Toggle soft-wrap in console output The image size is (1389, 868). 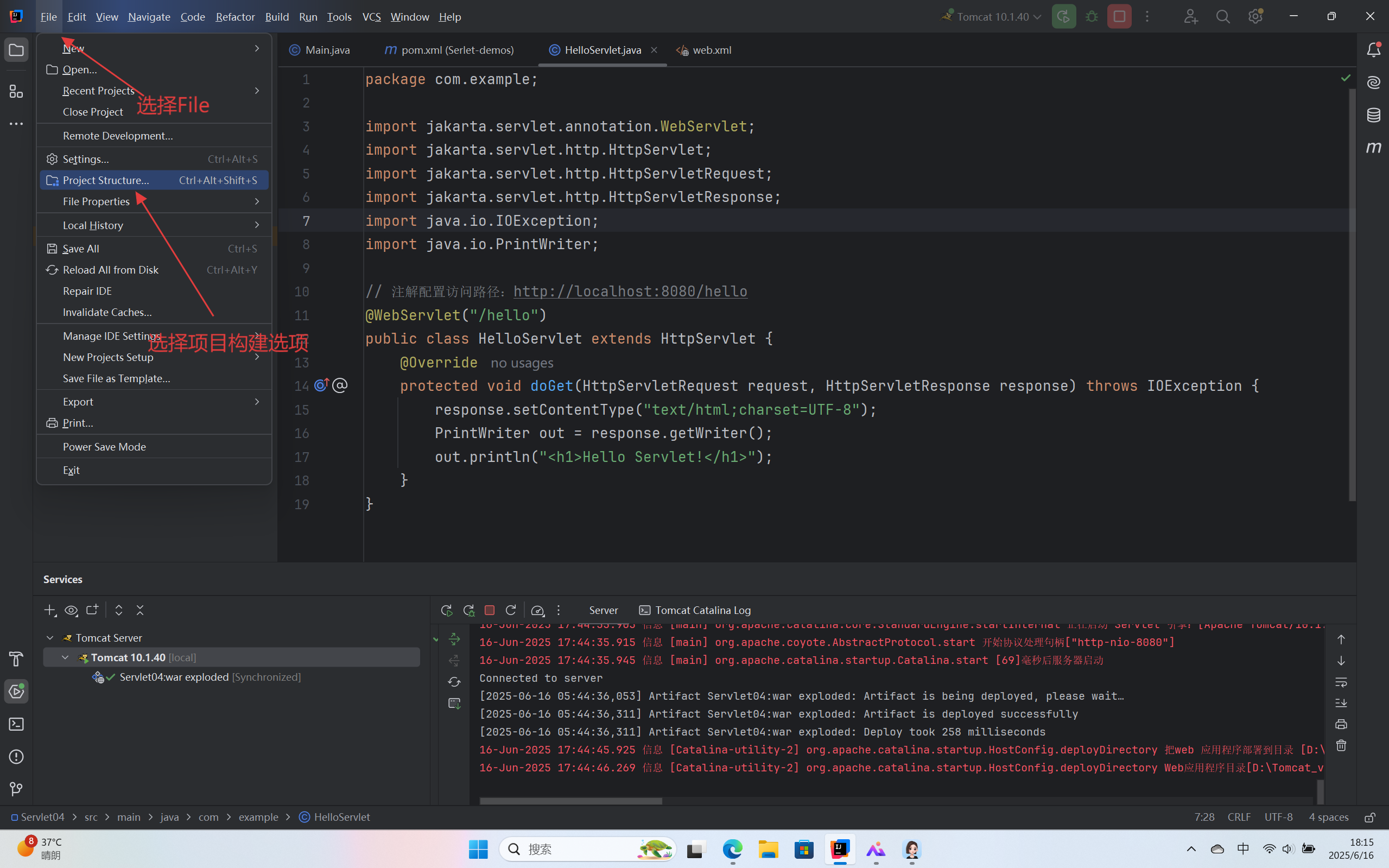coord(1341,682)
